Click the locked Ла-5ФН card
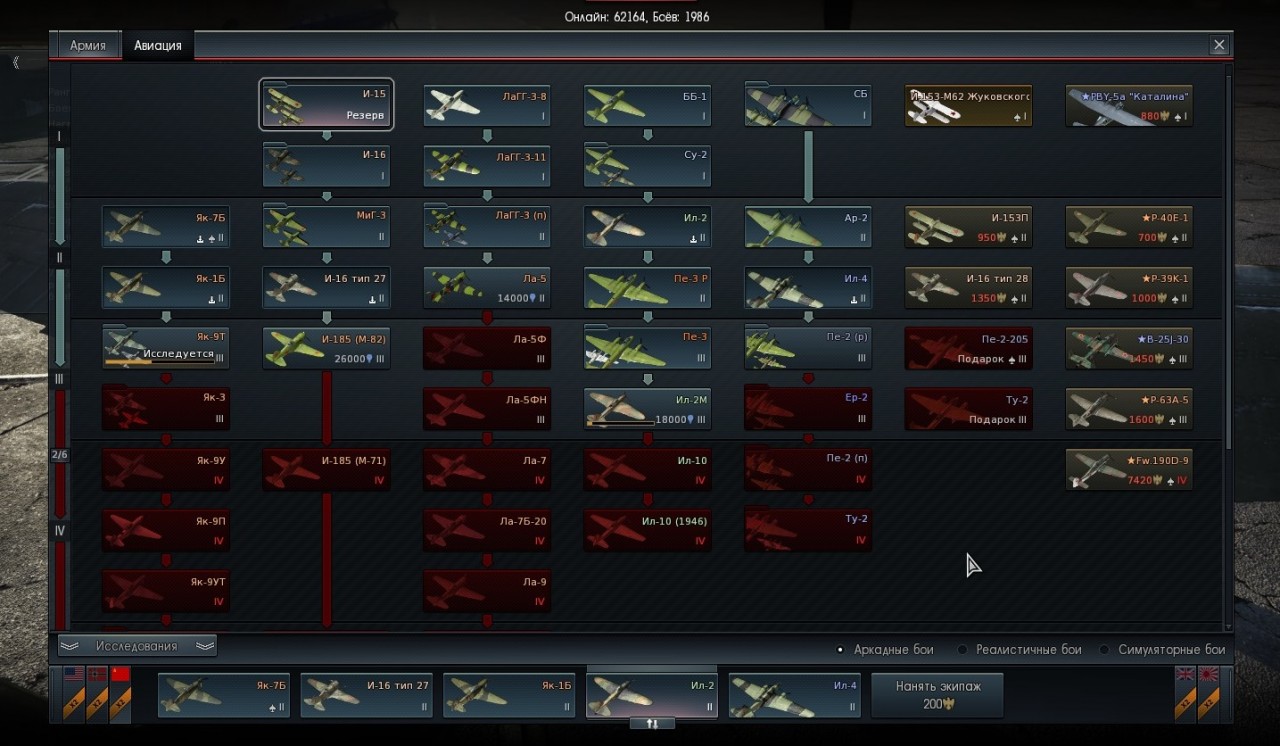 487,408
